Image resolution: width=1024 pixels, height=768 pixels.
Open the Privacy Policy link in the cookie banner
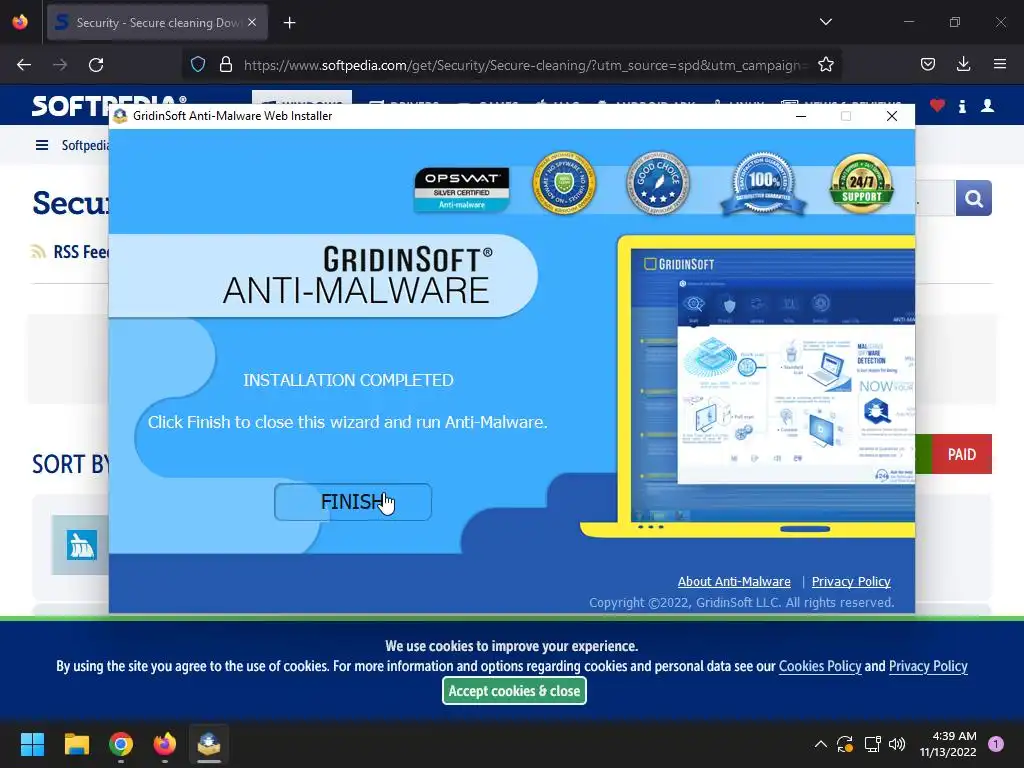927,666
